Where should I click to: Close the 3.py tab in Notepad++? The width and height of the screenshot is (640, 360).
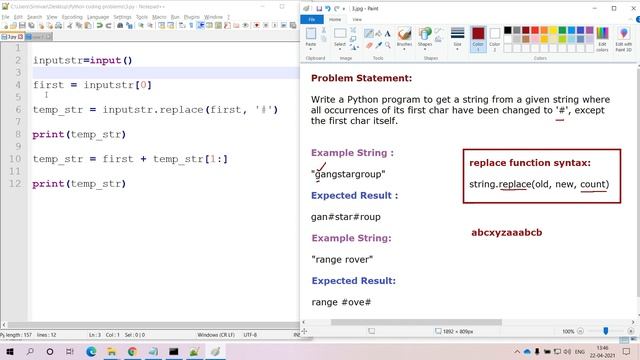coord(20,37)
